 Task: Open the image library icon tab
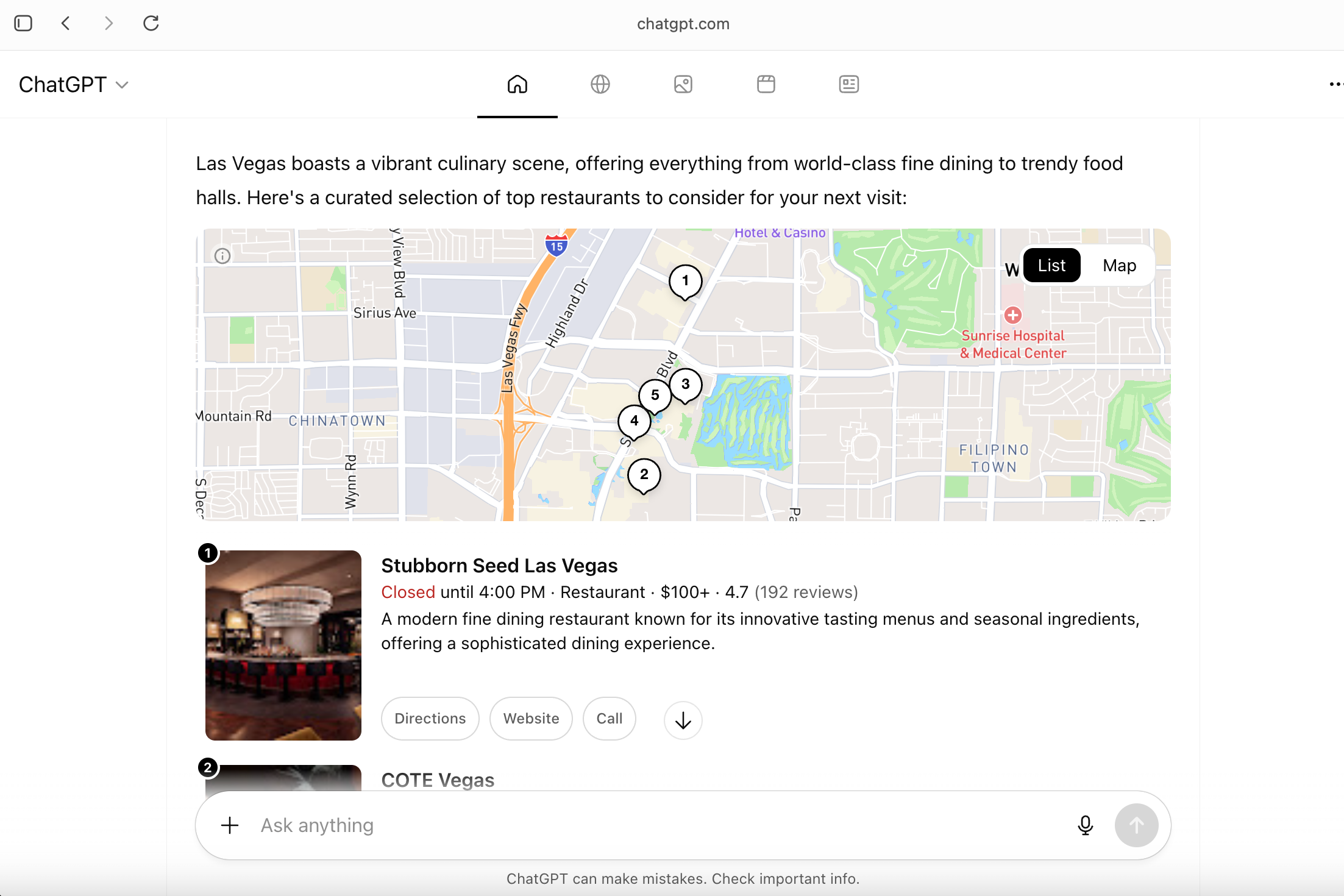tap(683, 84)
